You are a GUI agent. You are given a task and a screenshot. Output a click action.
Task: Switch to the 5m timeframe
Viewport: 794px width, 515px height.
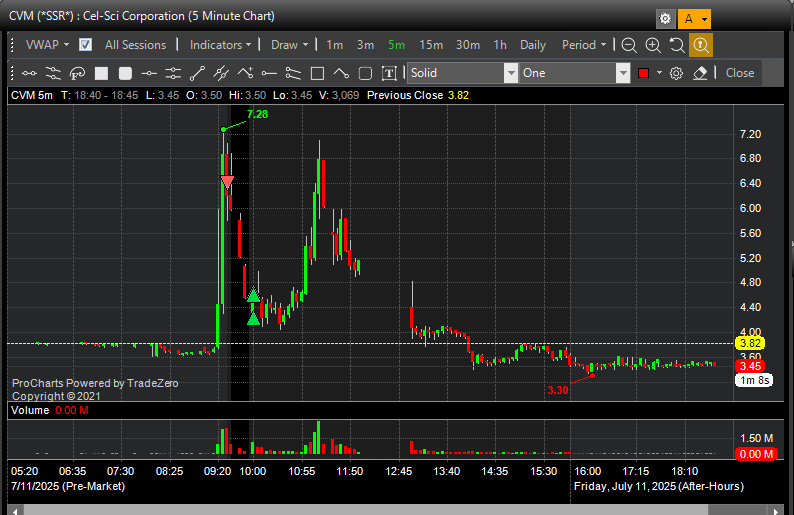396,45
